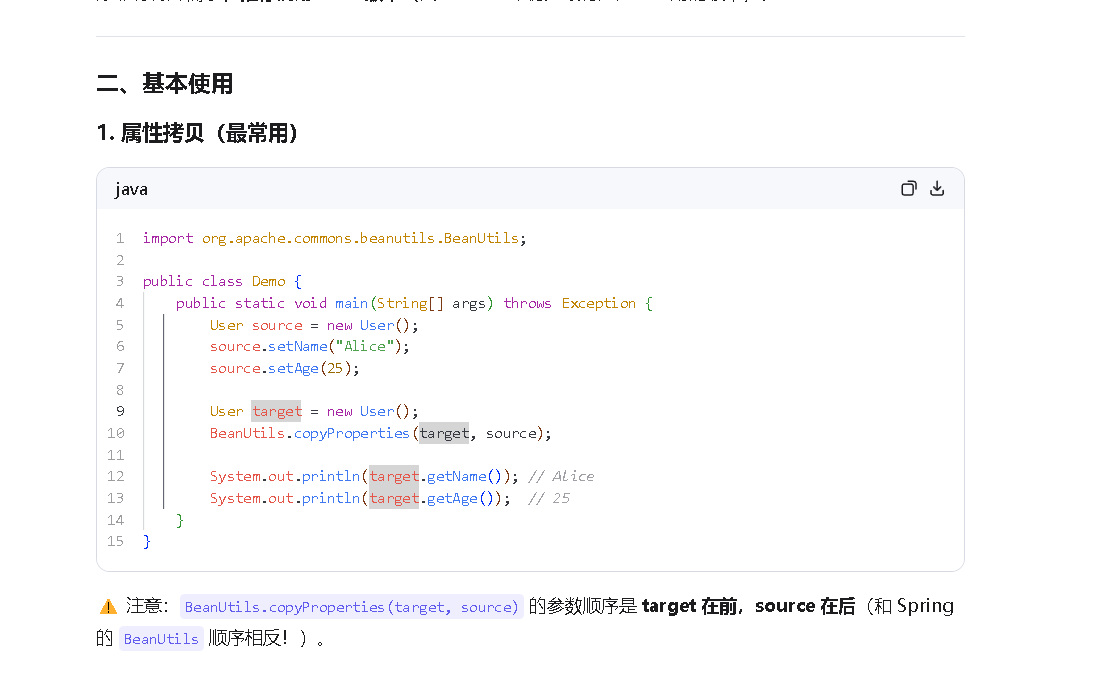Viewport: 1101px width, 678px height.
Task: Click inline code 'BeanUtils' in note
Action: click(x=161, y=639)
